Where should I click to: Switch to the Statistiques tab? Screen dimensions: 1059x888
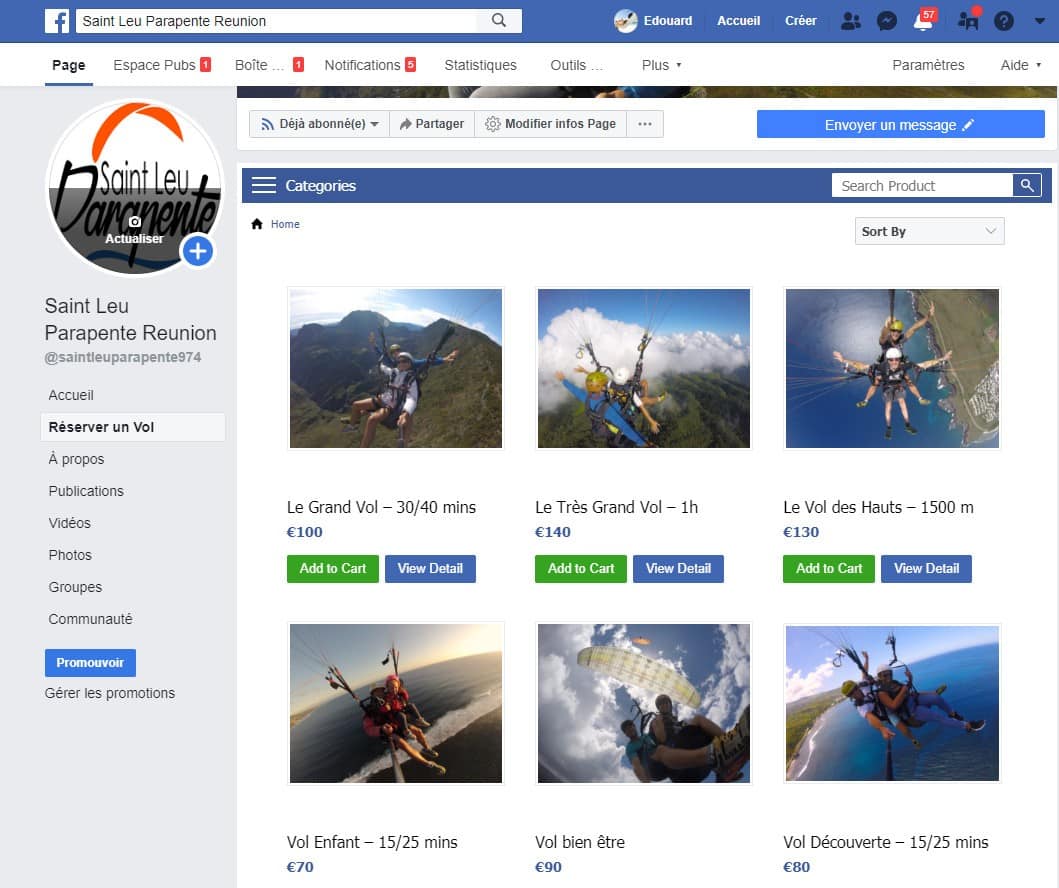[x=480, y=65]
